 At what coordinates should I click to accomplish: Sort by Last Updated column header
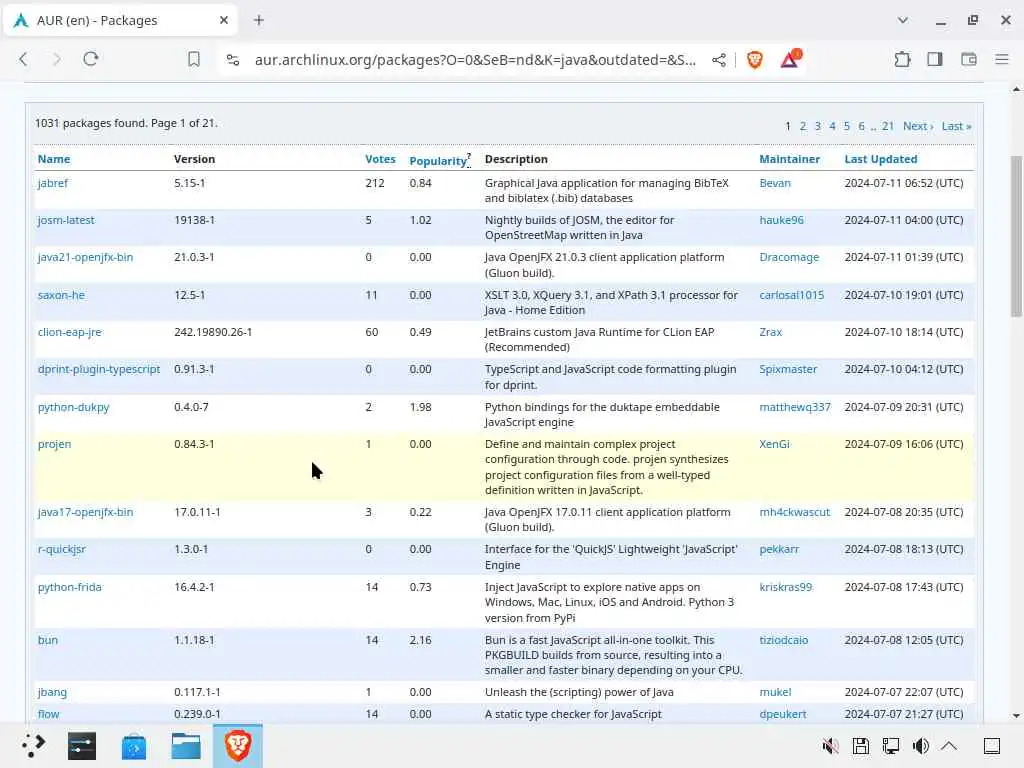point(880,159)
